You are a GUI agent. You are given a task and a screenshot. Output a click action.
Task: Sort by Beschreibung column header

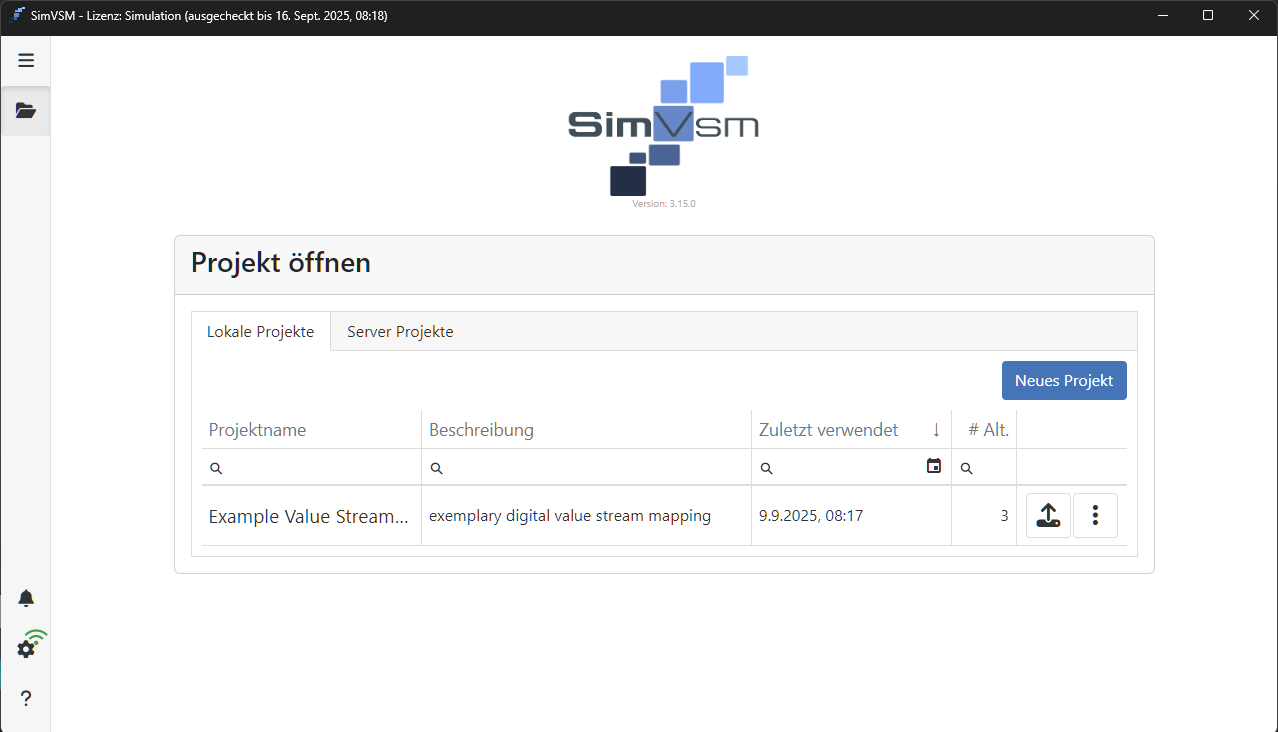pyautogui.click(x=482, y=430)
